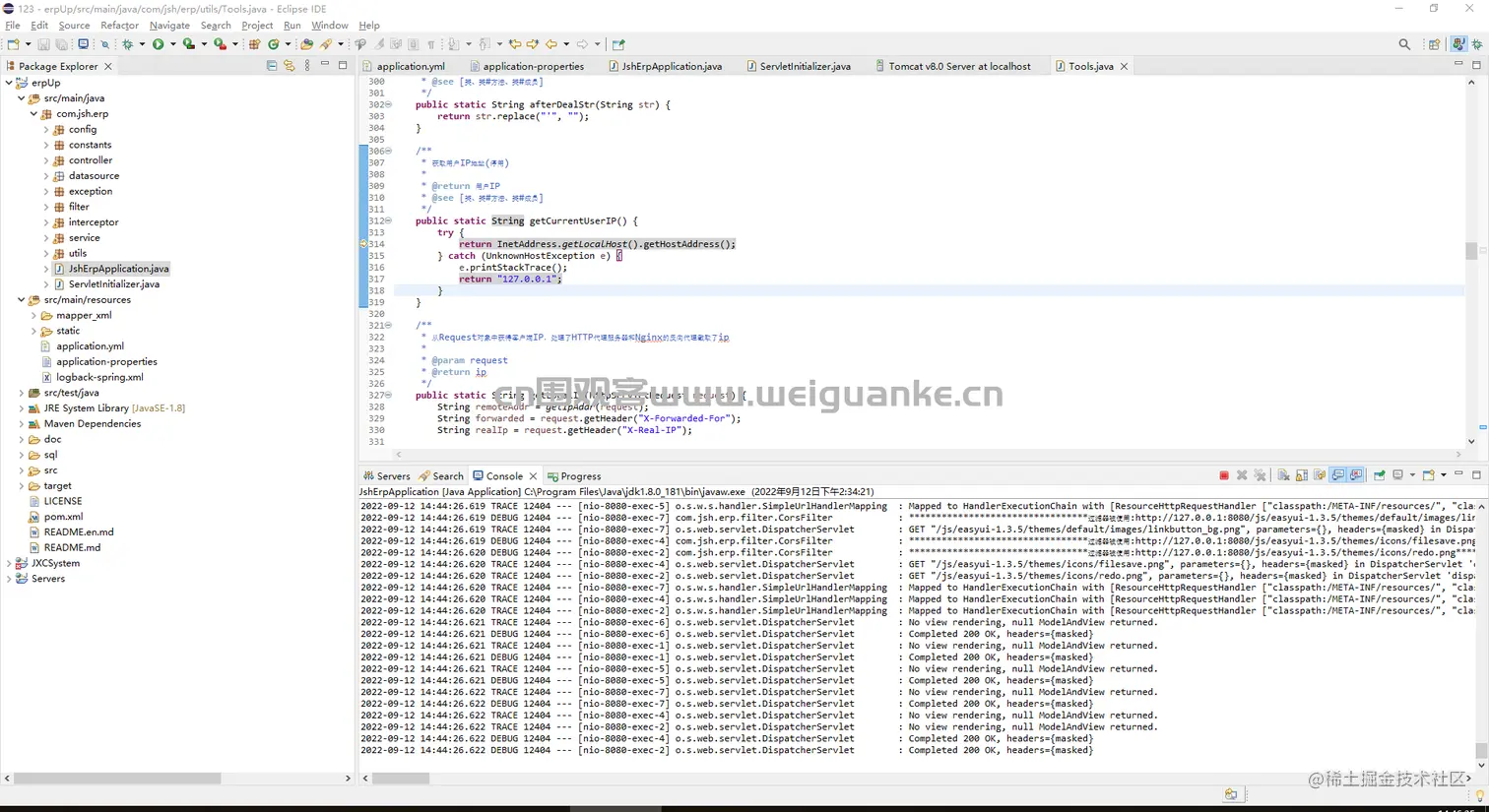This screenshot has width=1489, height=812.
Task: Select JshErpApplication.java in Package Explorer
Action: 111,269
